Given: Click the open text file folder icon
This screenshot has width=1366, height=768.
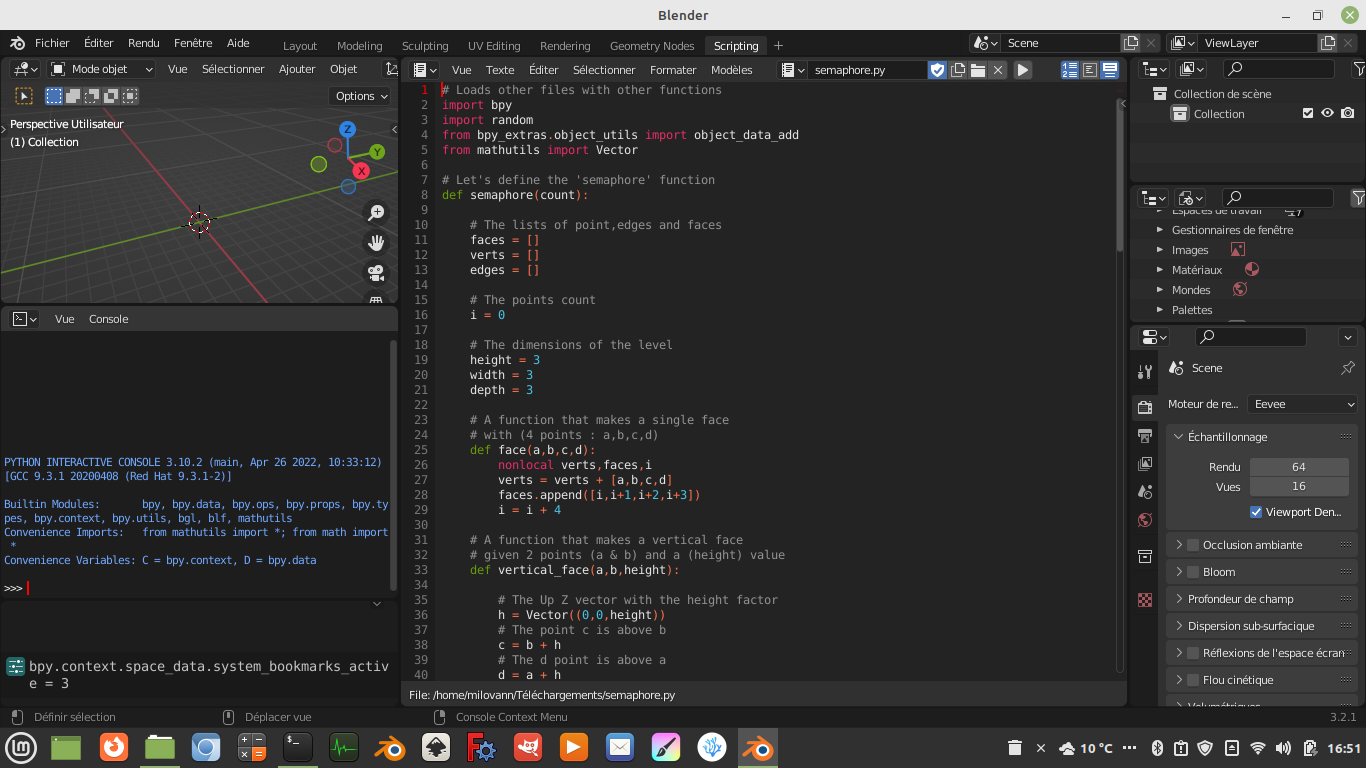Looking at the screenshot, I should [x=978, y=70].
